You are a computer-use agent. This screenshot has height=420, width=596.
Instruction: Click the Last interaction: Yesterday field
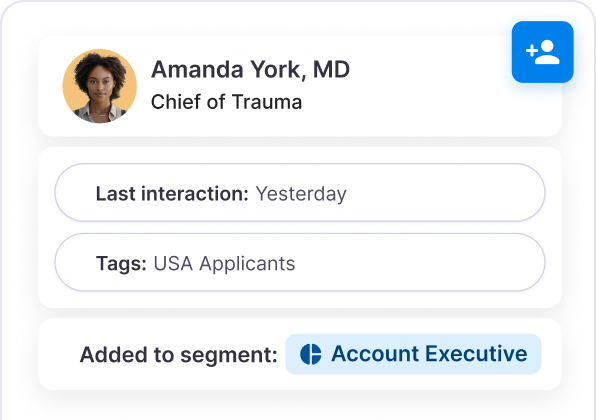[300, 193]
